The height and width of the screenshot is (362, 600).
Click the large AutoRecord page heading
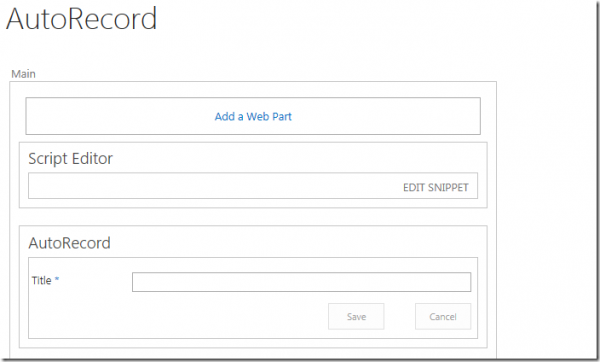pyautogui.click(x=82, y=18)
